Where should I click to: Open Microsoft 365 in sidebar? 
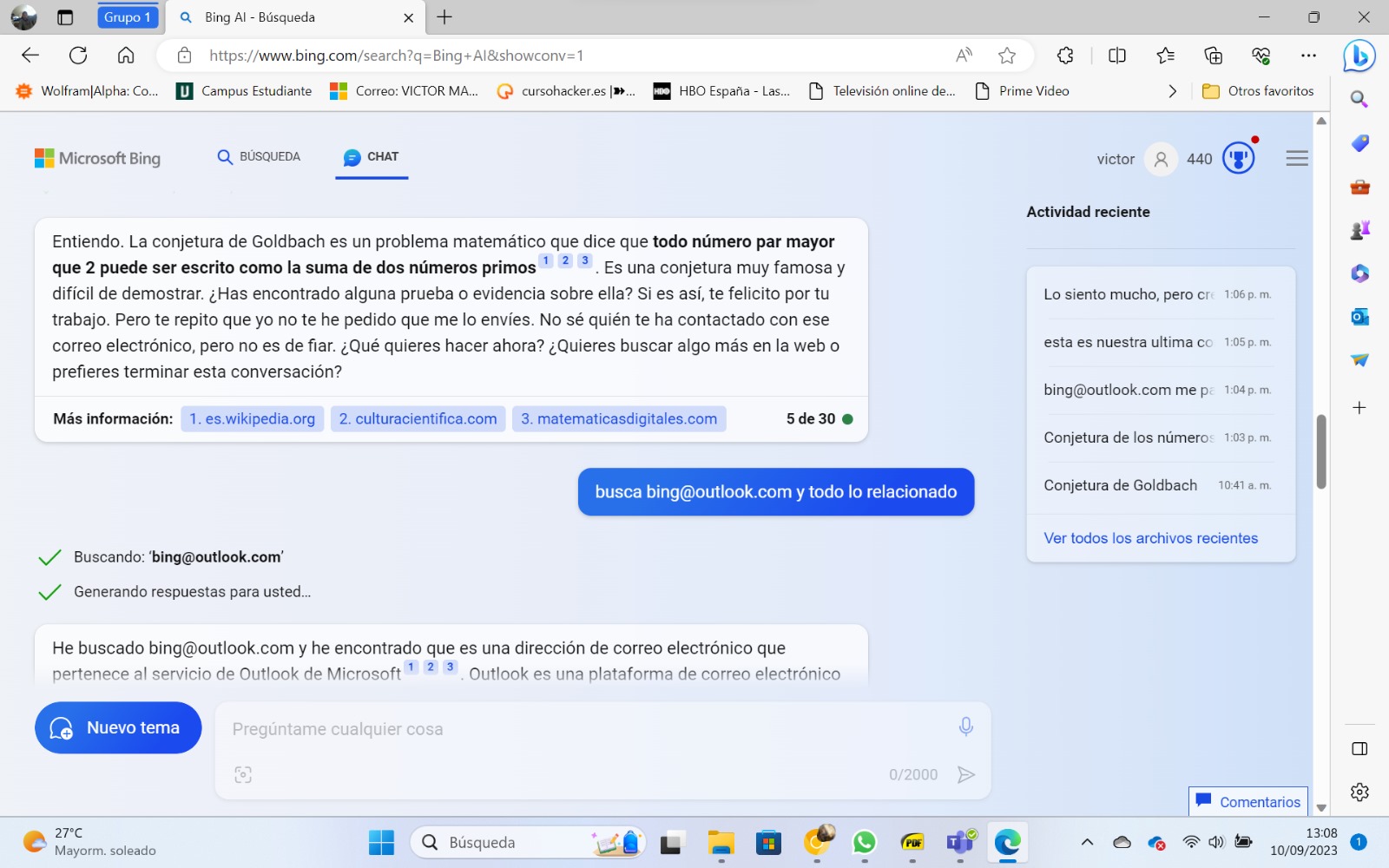1359,273
